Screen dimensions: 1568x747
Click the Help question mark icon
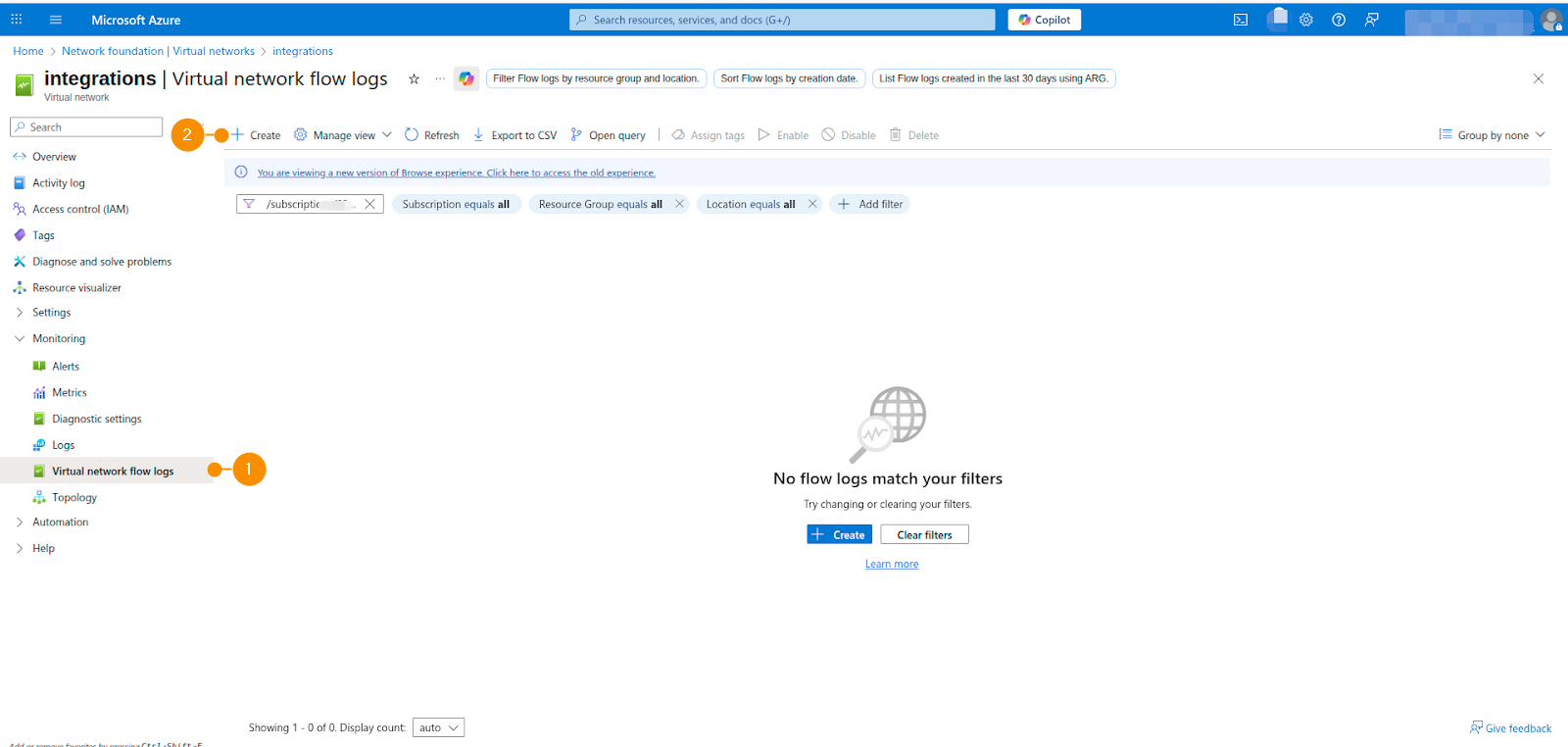point(1339,20)
